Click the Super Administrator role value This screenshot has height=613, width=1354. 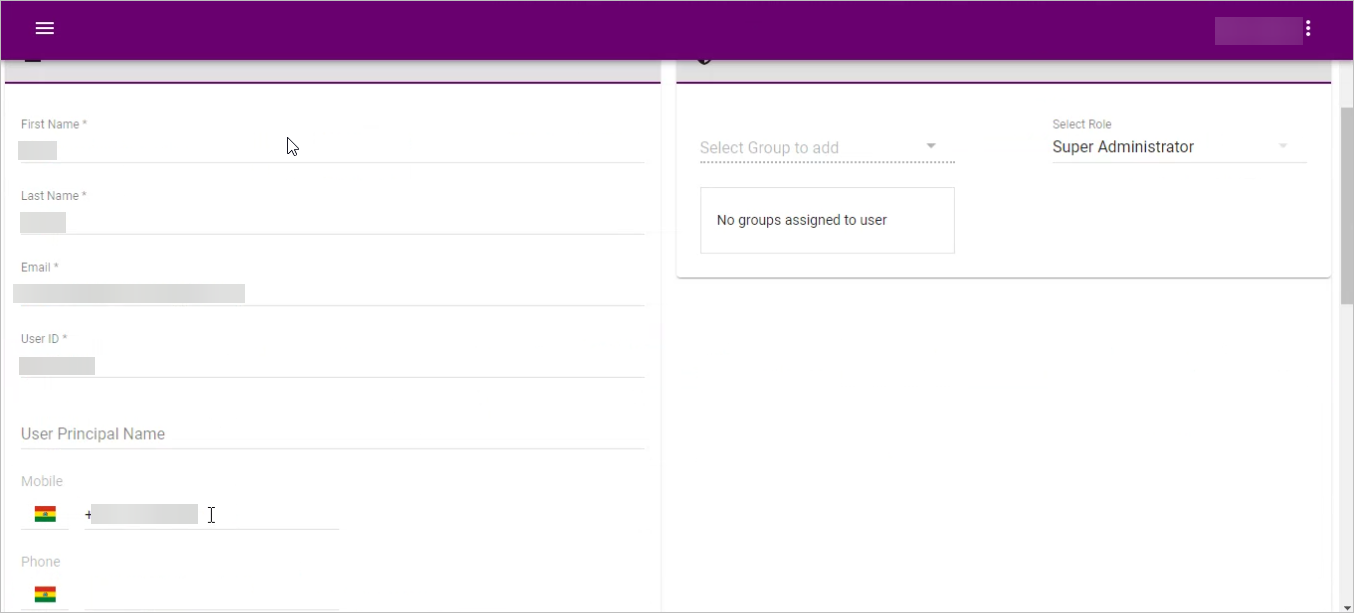click(x=1123, y=147)
